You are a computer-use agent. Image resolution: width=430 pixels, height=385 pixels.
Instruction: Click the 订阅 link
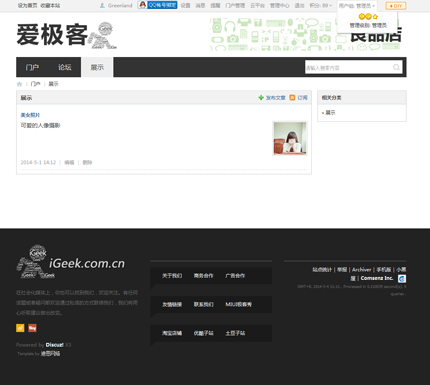click(x=302, y=98)
